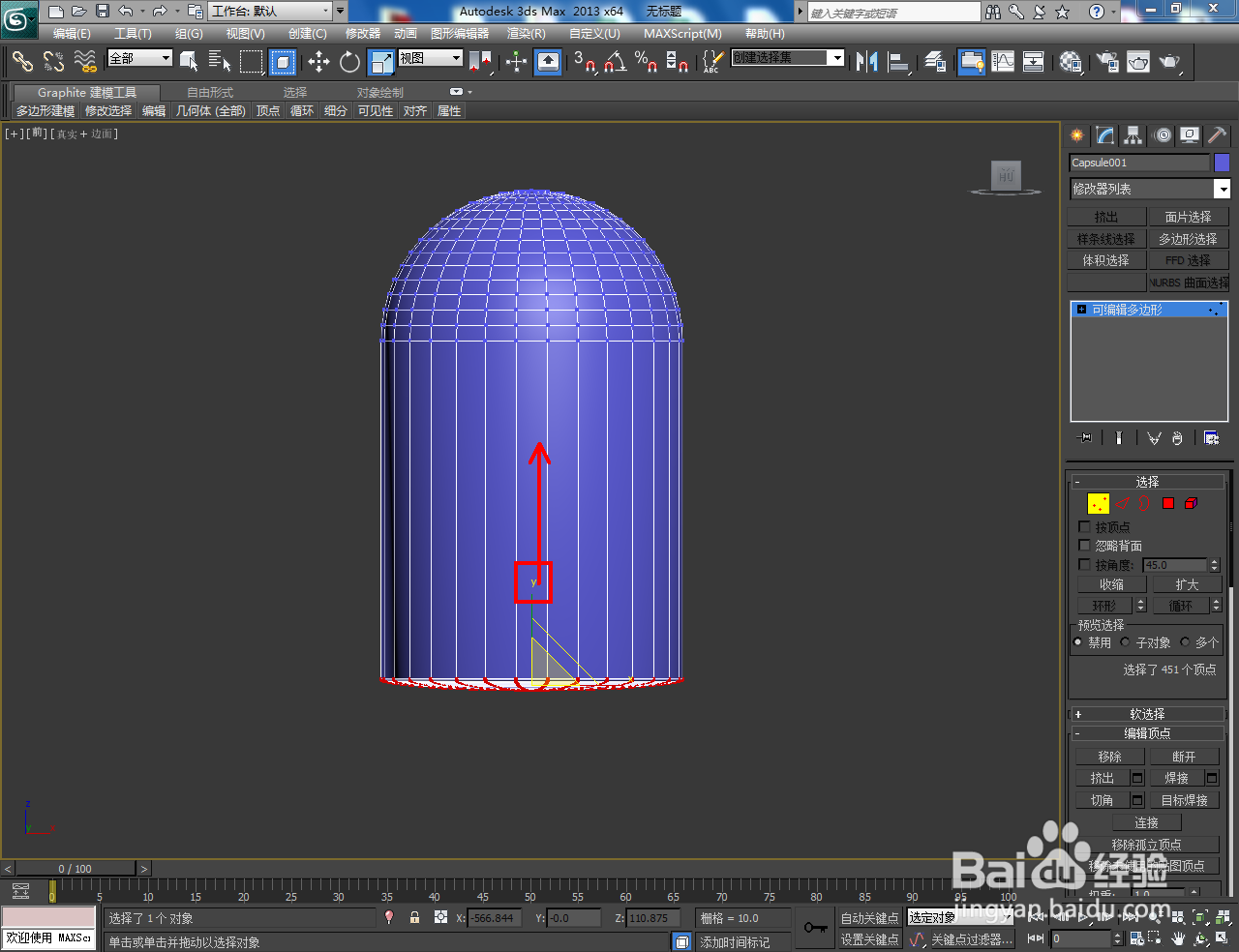Expand 可编辑多边形 stack entry

tap(1081, 310)
